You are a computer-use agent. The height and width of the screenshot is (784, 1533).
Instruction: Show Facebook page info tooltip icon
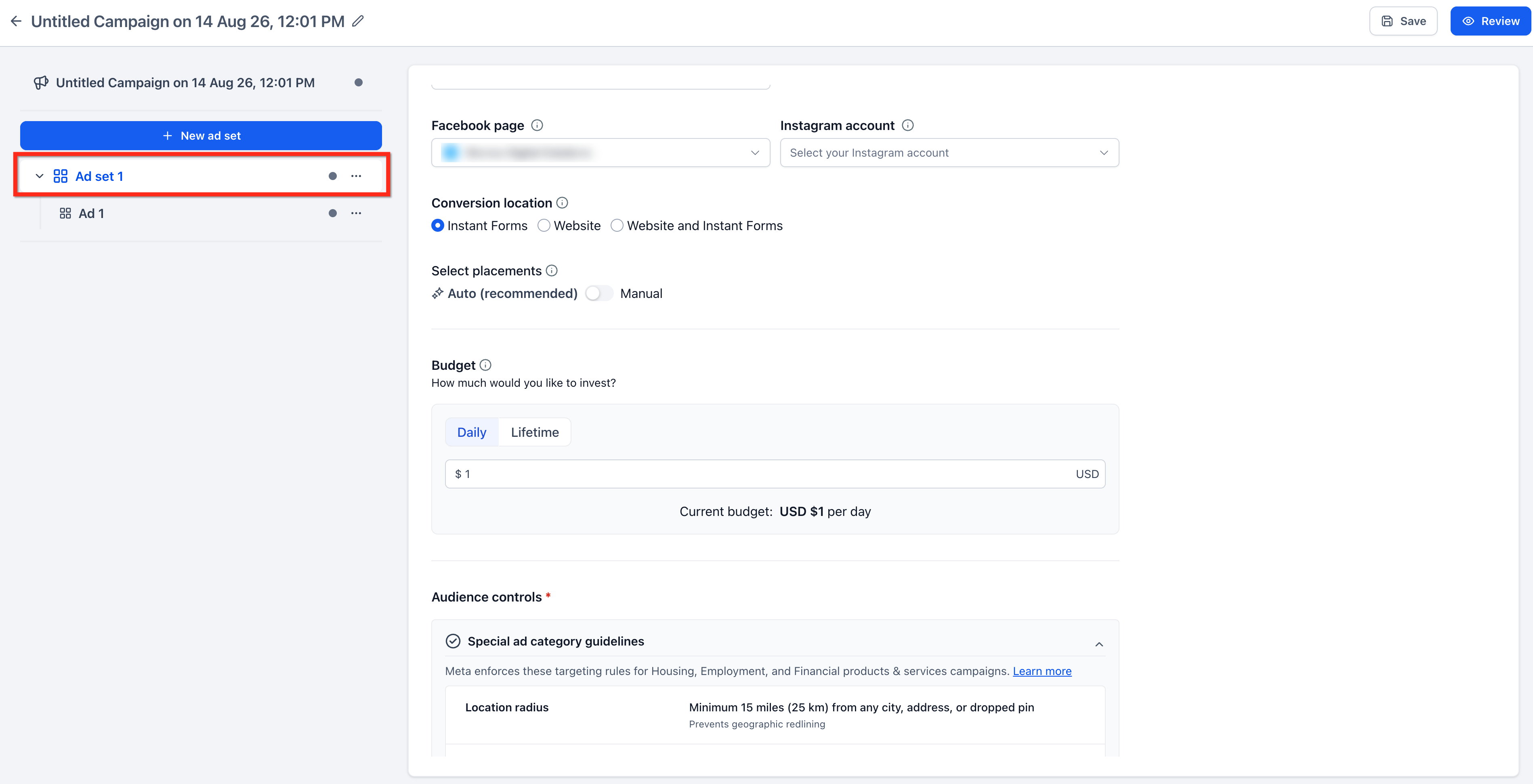tap(537, 126)
